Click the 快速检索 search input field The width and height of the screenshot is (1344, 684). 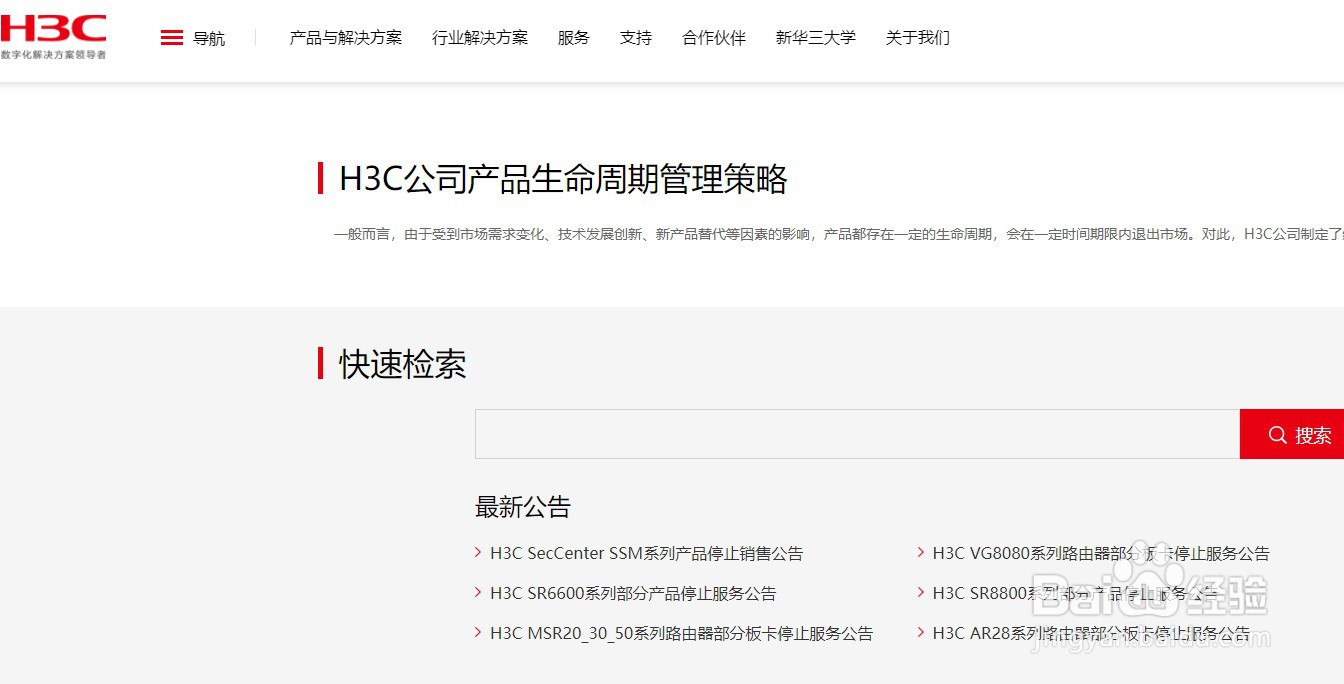857,434
